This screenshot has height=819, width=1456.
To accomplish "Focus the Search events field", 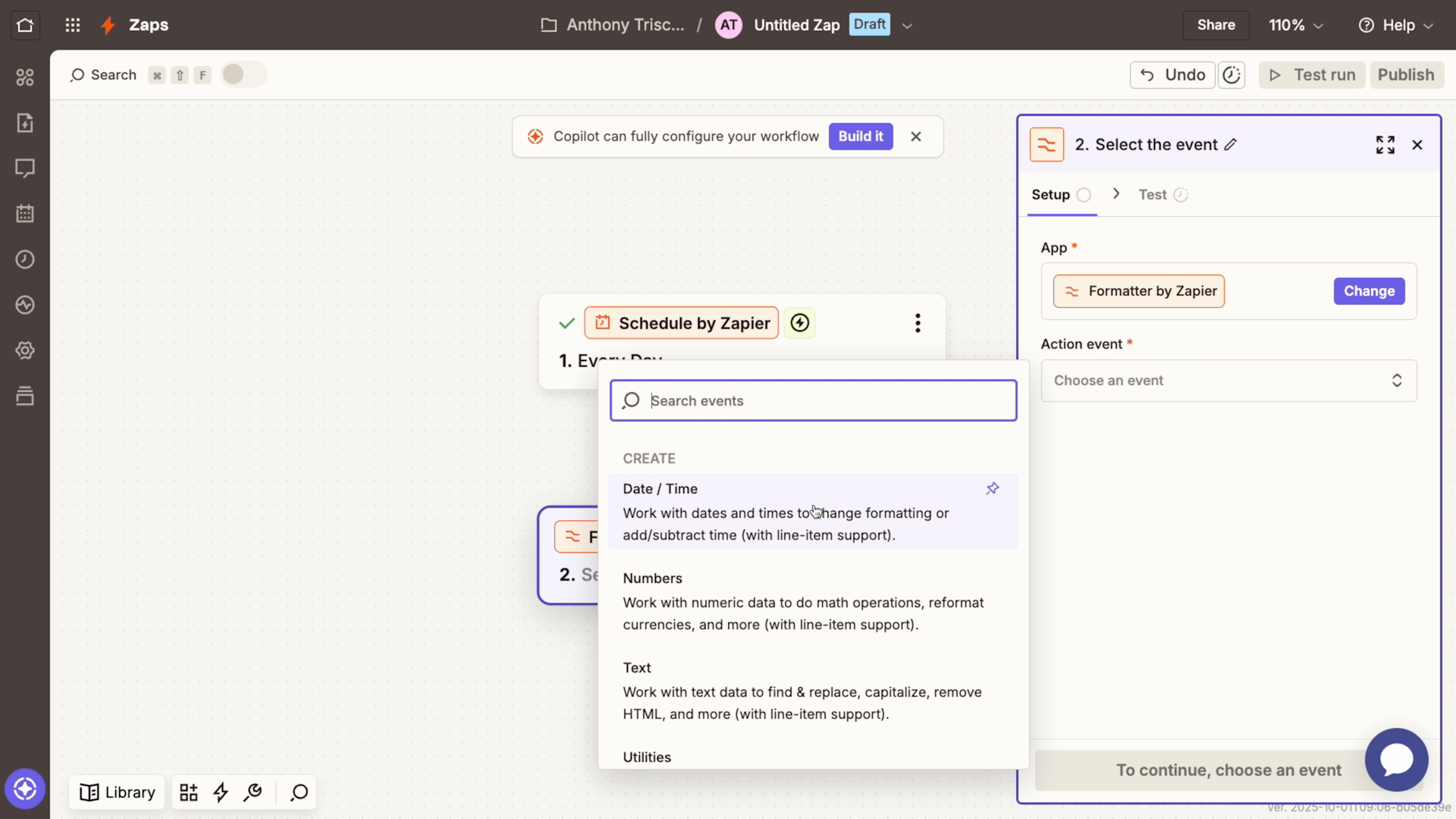I will (x=813, y=400).
